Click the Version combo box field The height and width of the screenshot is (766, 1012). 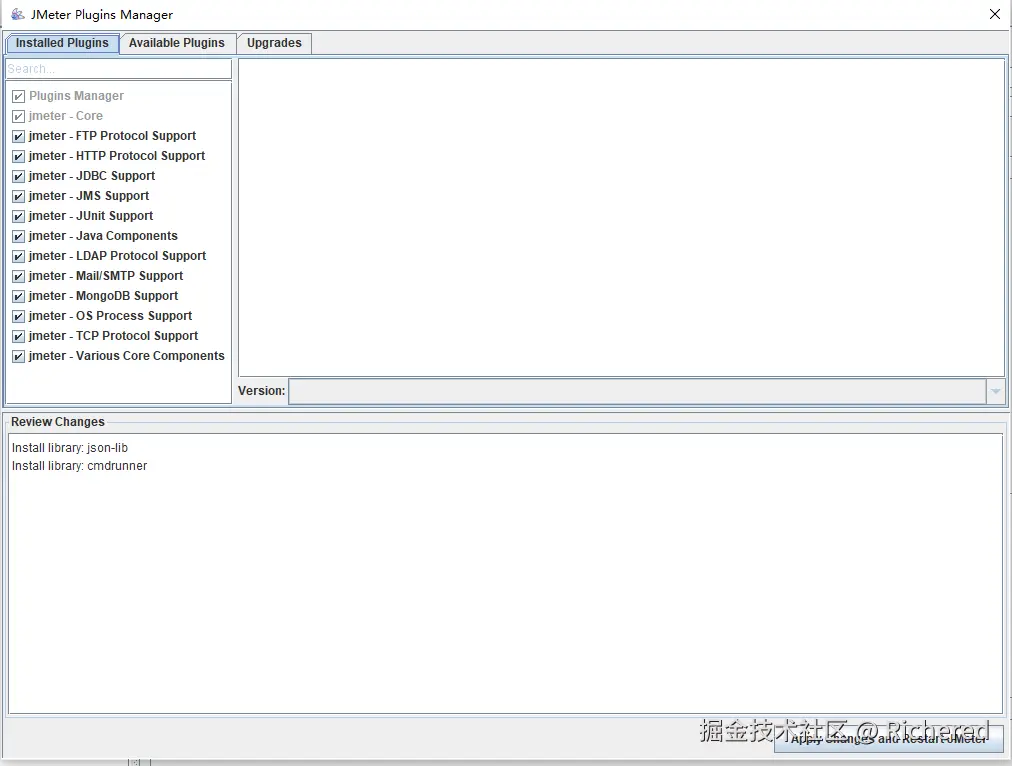pos(637,391)
